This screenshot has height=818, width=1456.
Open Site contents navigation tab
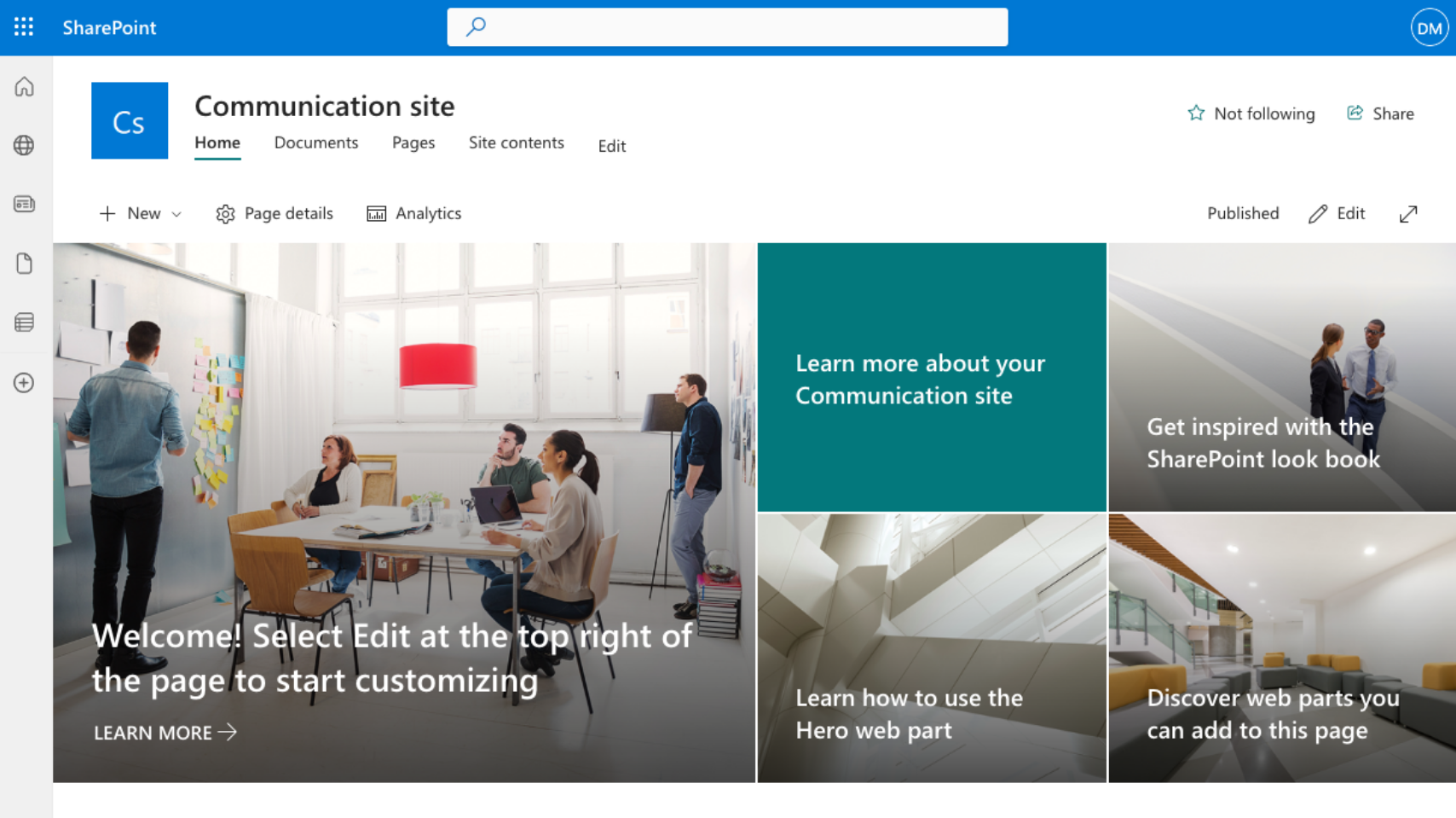point(517,142)
